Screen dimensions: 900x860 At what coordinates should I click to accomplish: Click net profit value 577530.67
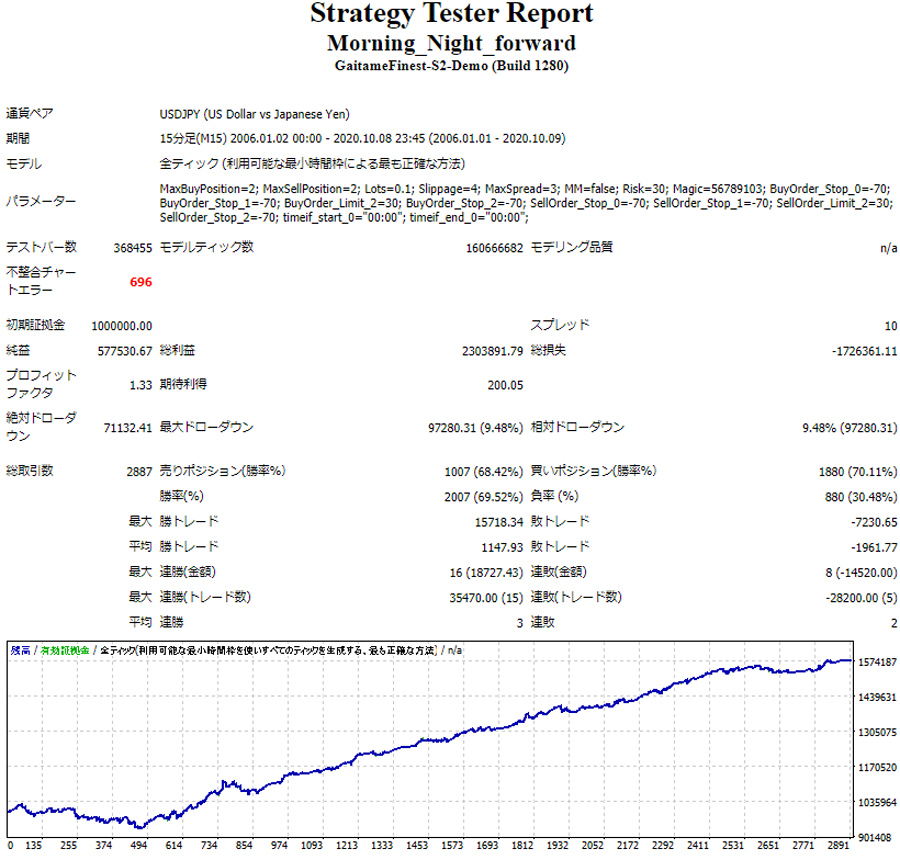pos(125,351)
